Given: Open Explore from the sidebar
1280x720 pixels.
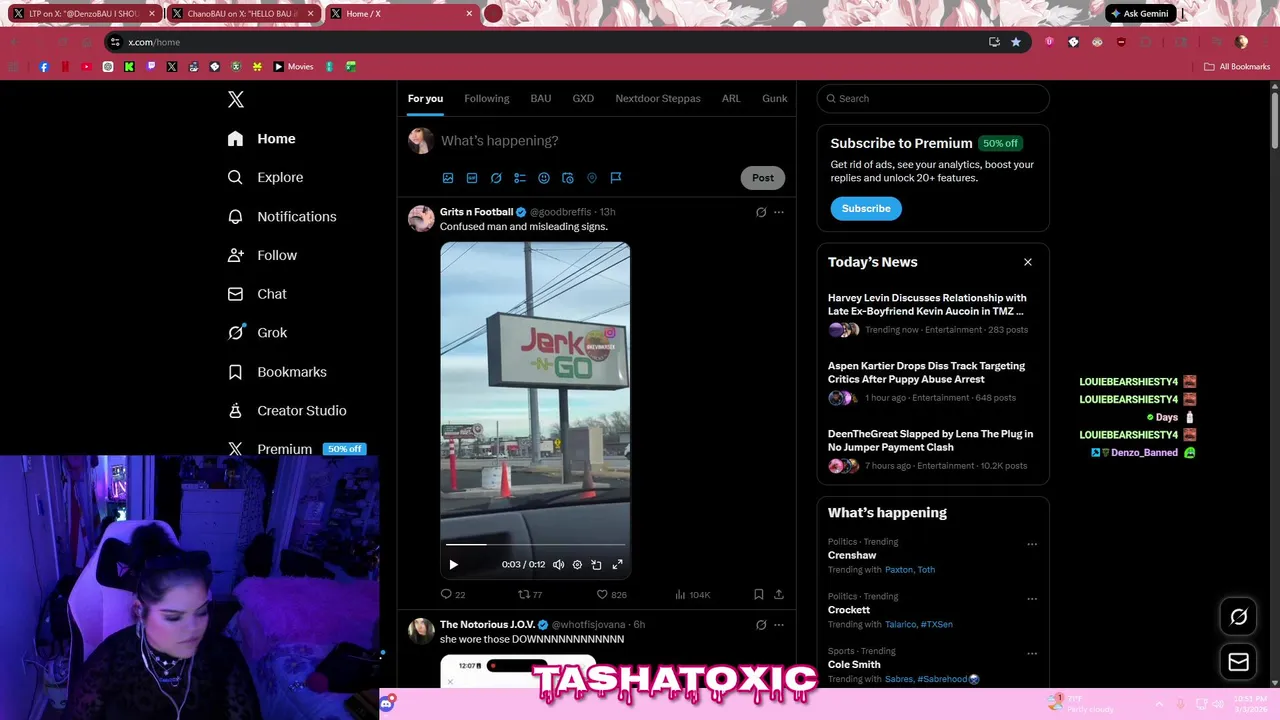Looking at the screenshot, I should pyautogui.click(x=266, y=177).
